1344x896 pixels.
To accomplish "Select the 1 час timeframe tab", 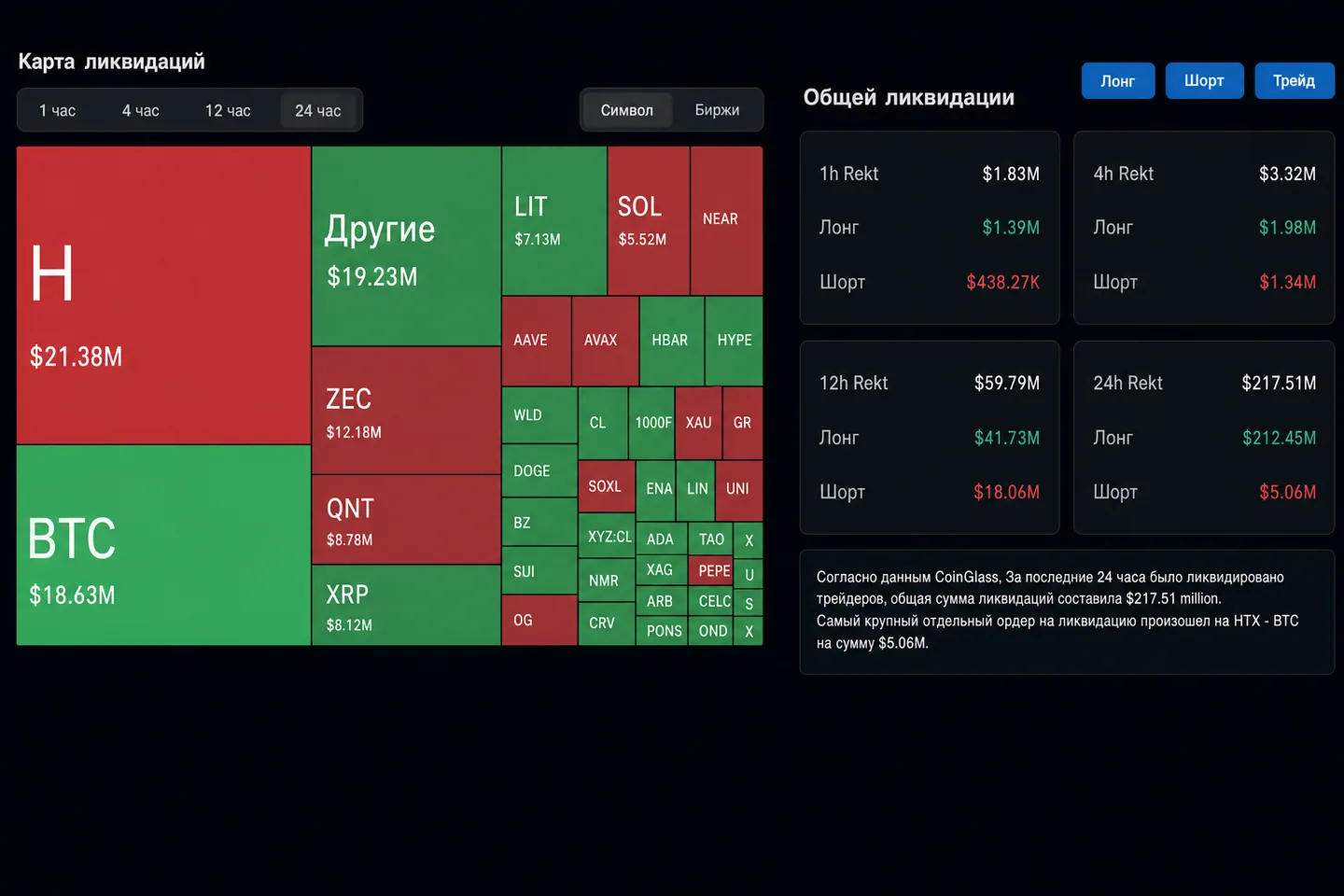I will tap(58, 110).
